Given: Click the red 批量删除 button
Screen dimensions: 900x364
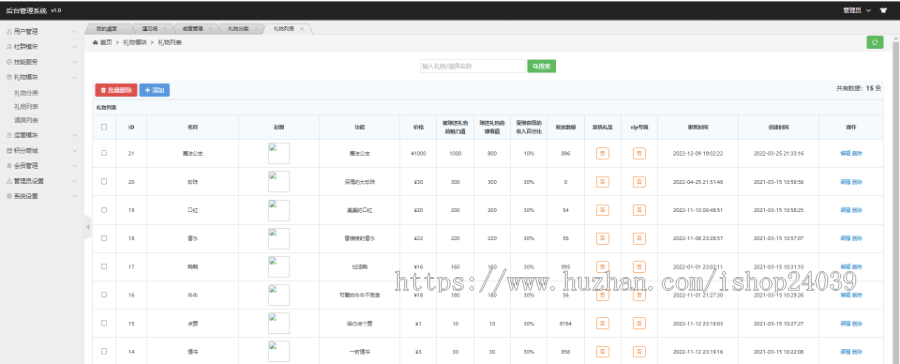Looking at the screenshot, I should (x=116, y=90).
